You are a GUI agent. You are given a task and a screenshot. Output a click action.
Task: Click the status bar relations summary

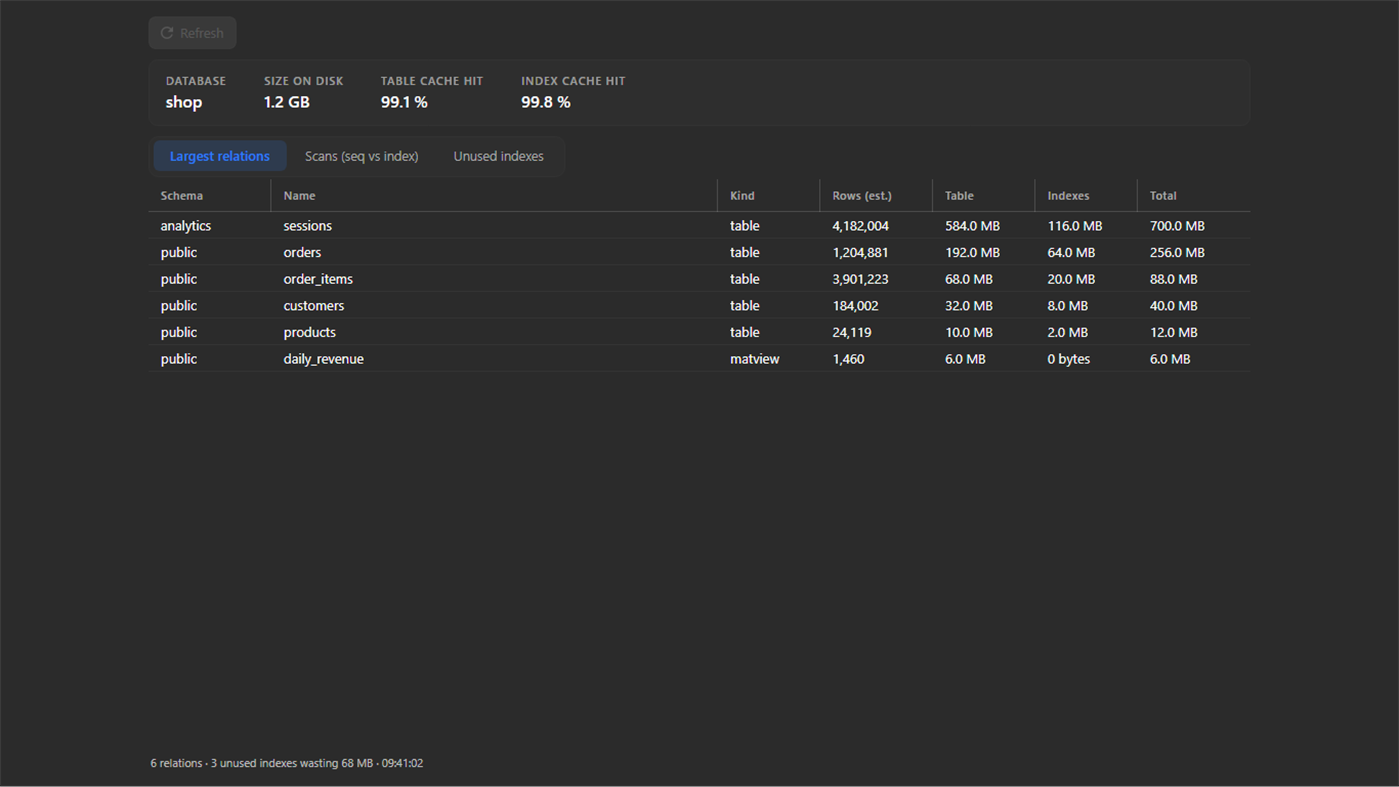pos(287,763)
